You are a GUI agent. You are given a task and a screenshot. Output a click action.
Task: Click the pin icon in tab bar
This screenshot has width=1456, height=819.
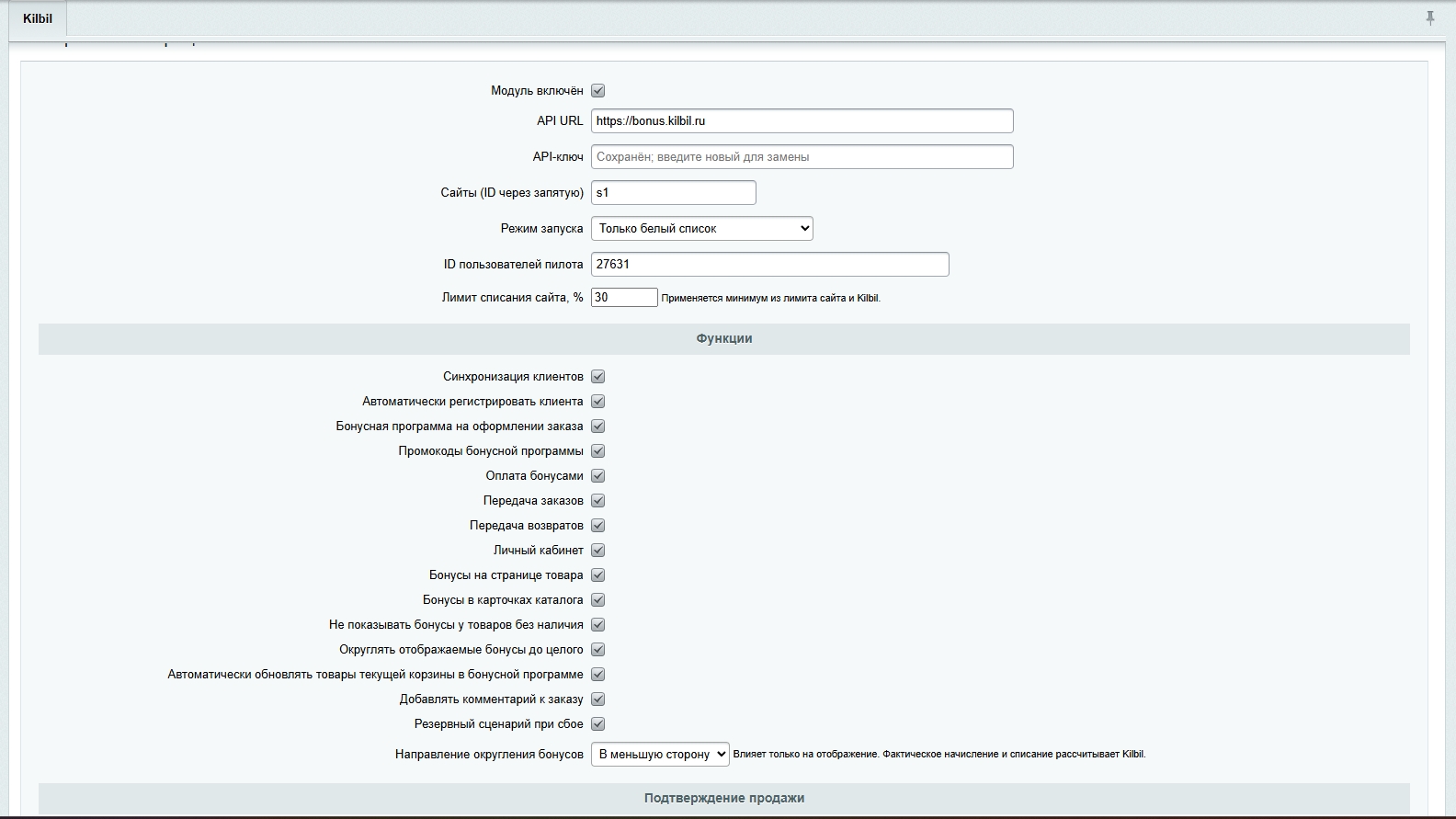(1429, 17)
